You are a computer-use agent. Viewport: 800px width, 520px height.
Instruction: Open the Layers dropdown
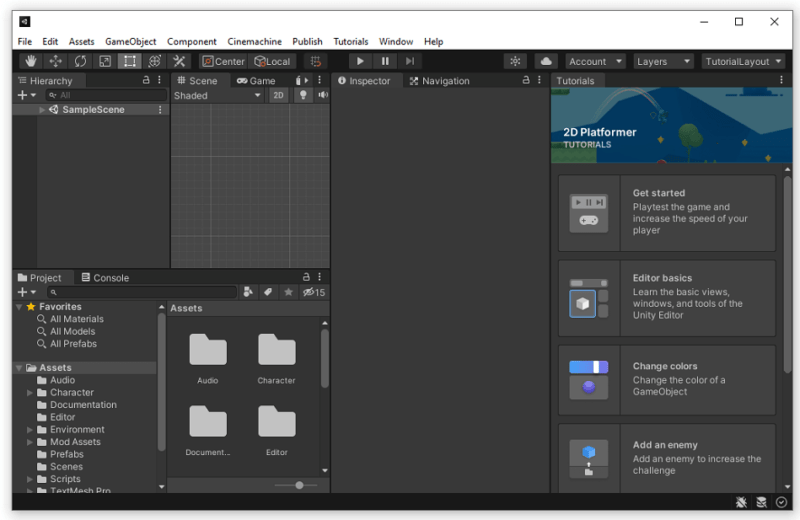[663, 61]
